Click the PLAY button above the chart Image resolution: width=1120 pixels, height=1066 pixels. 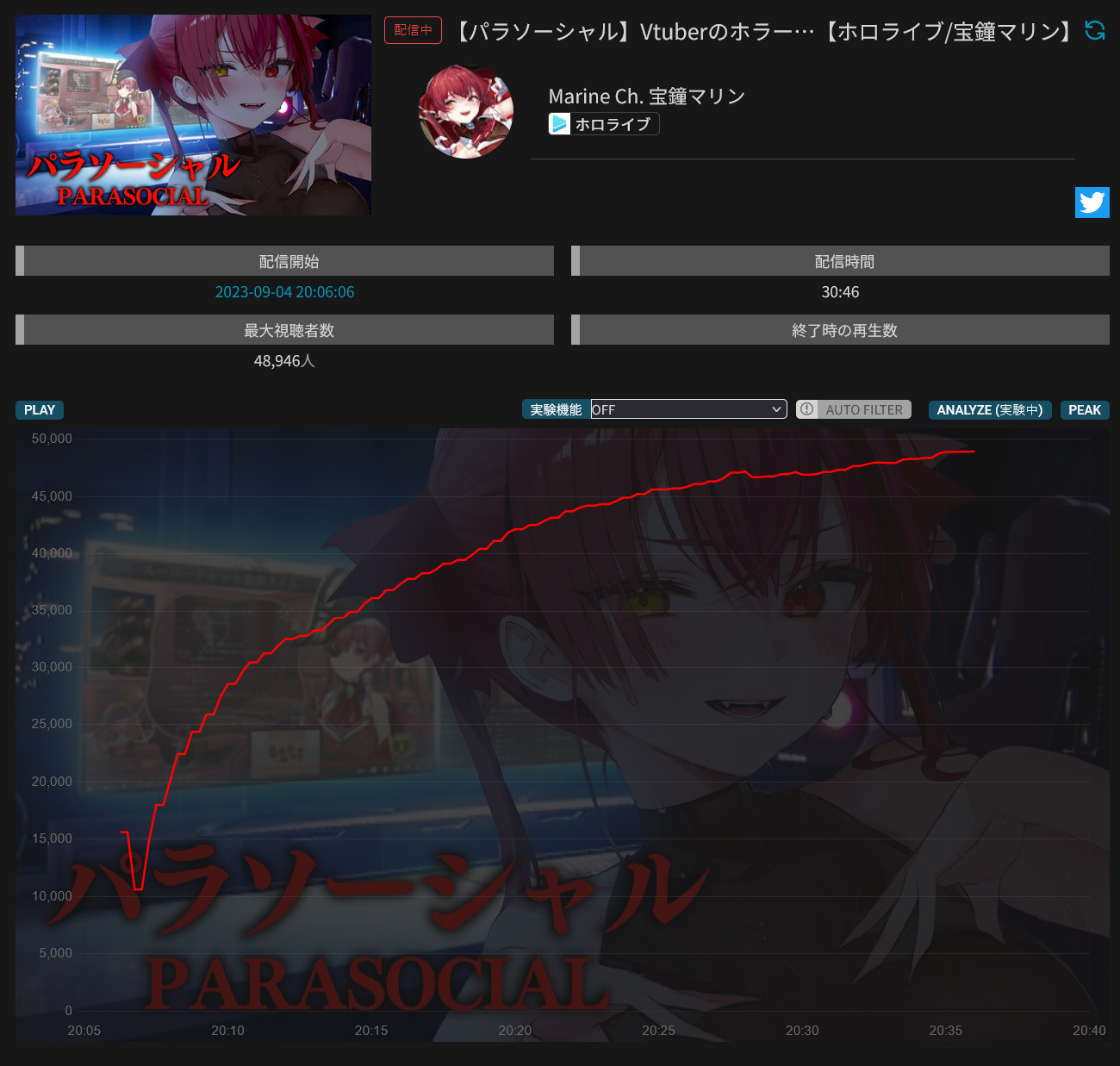(x=40, y=409)
